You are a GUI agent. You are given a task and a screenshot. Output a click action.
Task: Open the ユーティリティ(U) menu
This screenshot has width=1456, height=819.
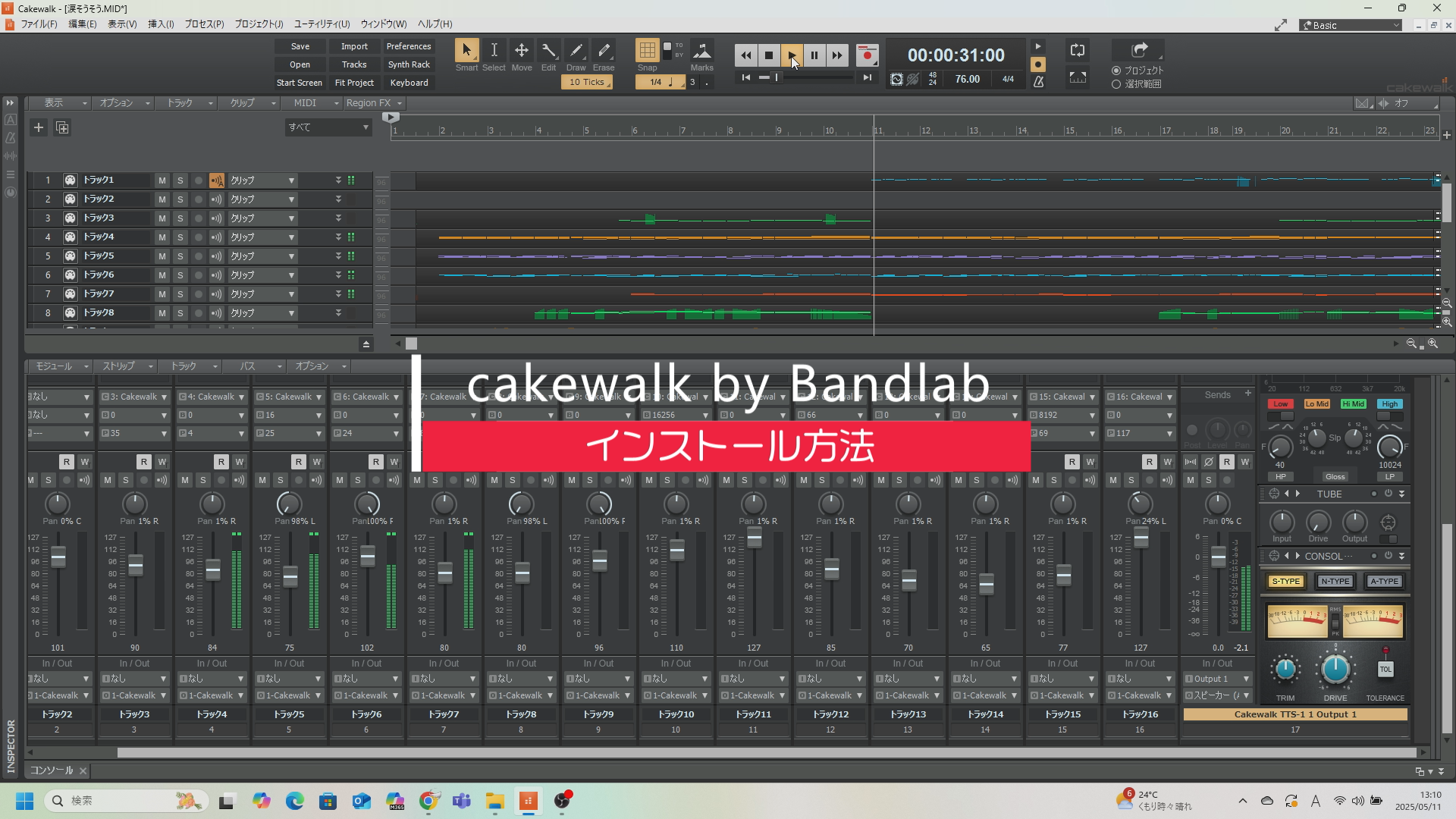coord(322,24)
